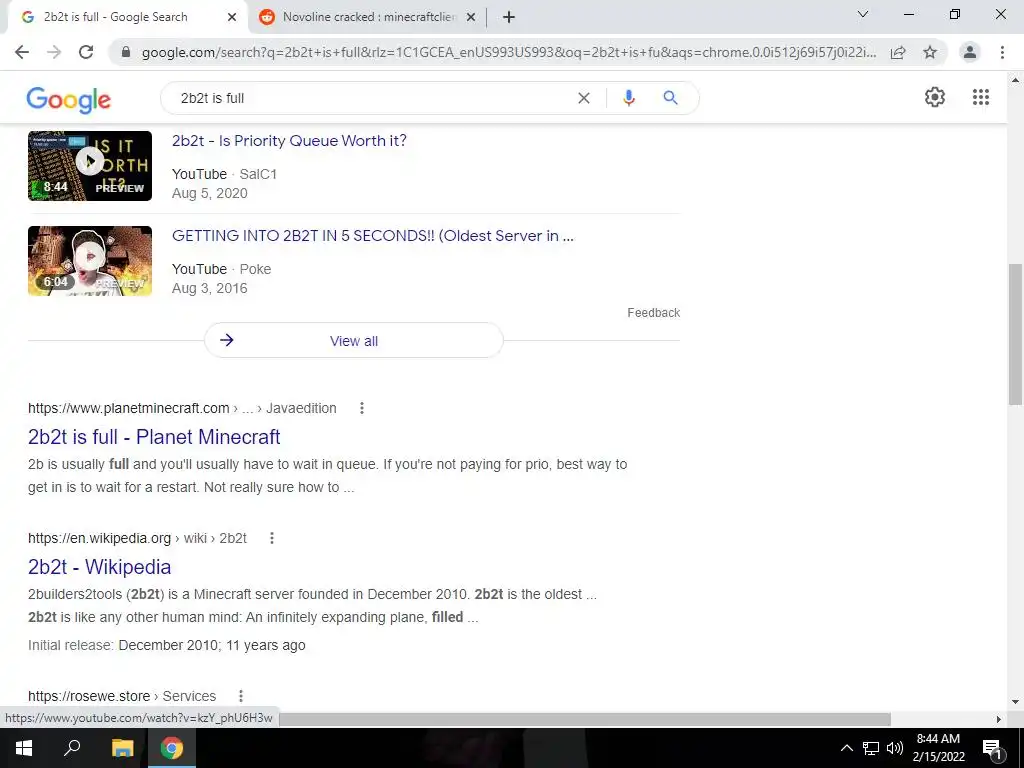Click the padlock site info icon
Viewport: 1024px width, 768px height.
(126, 52)
